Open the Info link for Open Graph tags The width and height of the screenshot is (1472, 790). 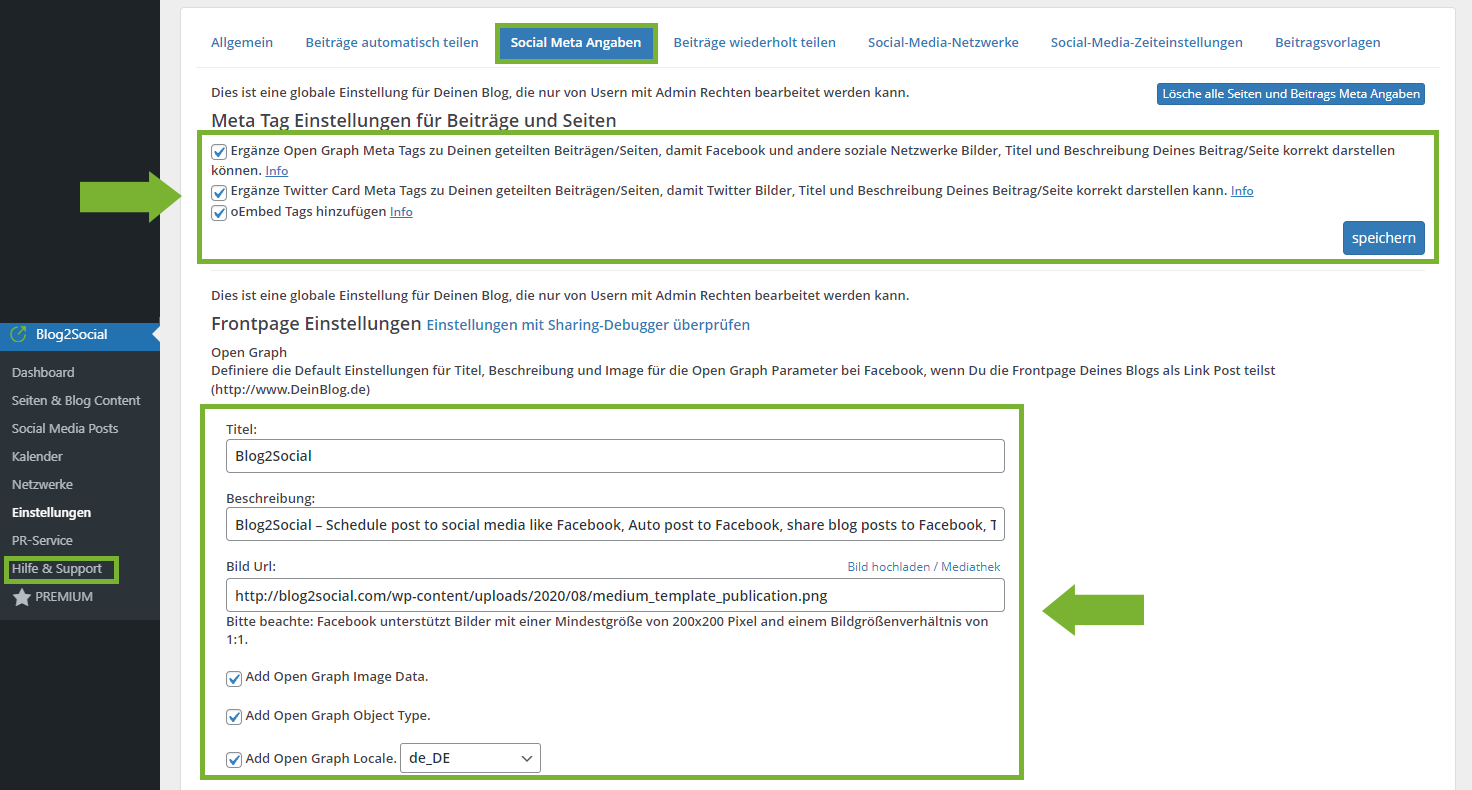tap(277, 171)
